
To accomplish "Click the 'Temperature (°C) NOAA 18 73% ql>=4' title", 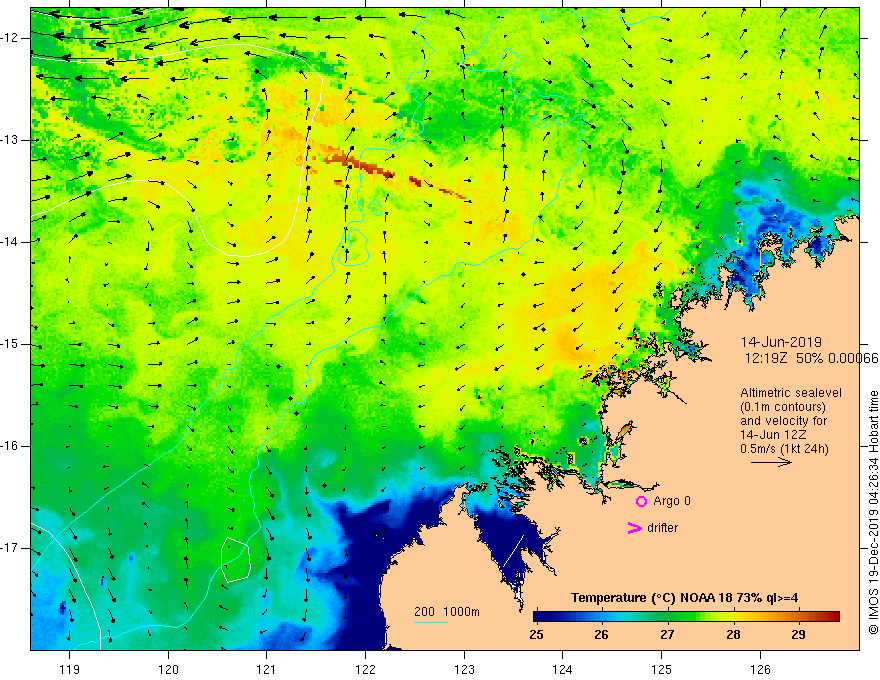I will click(685, 598).
